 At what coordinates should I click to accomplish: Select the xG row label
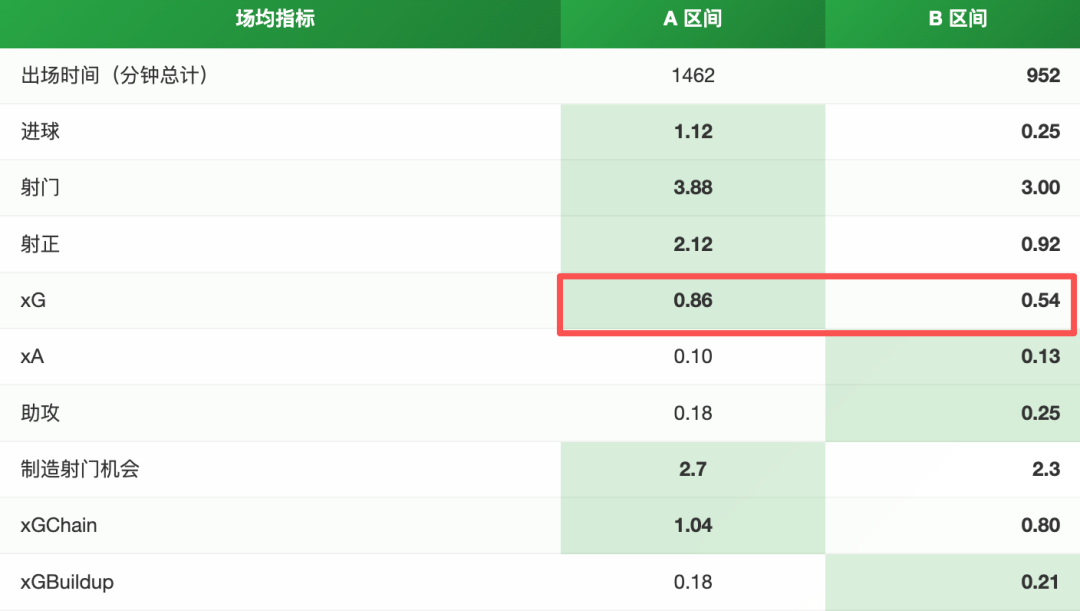click(x=34, y=300)
